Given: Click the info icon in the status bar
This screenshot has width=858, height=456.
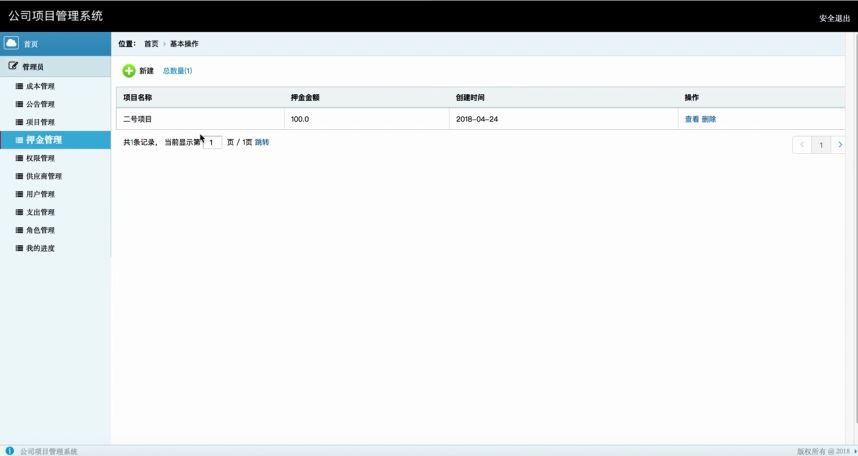Looking at the screenshot, I should tap(9, 451).
